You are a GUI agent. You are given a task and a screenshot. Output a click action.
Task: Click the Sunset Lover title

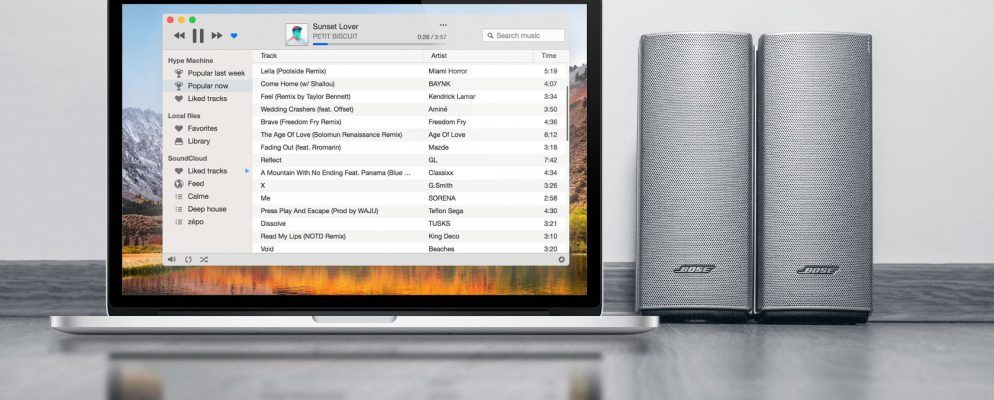[335, 27]
